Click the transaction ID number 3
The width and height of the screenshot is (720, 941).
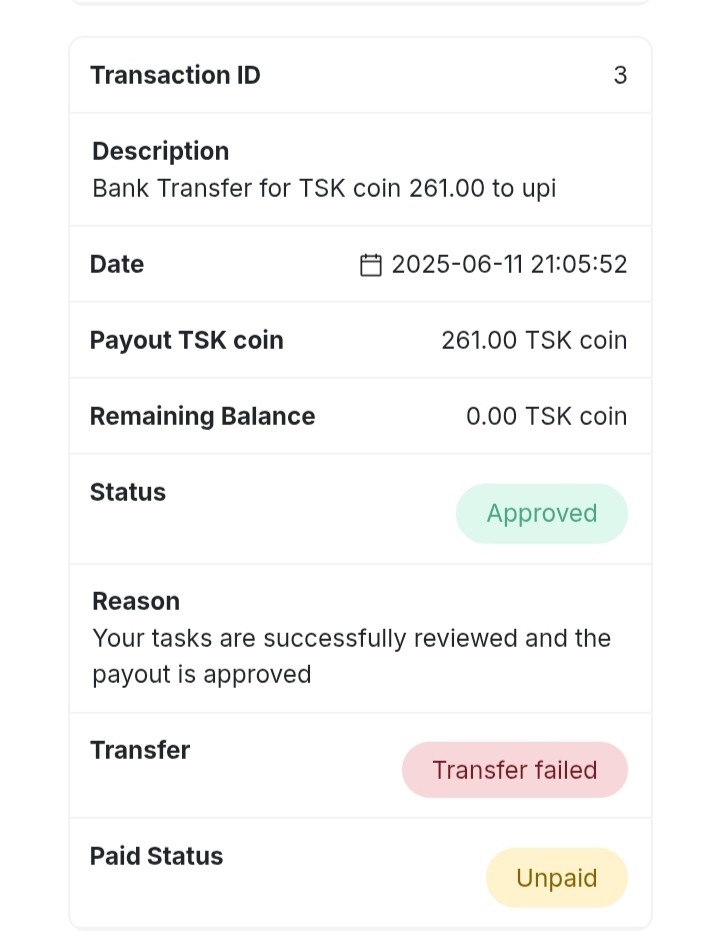pyautogui.click(x=620, y=76)
